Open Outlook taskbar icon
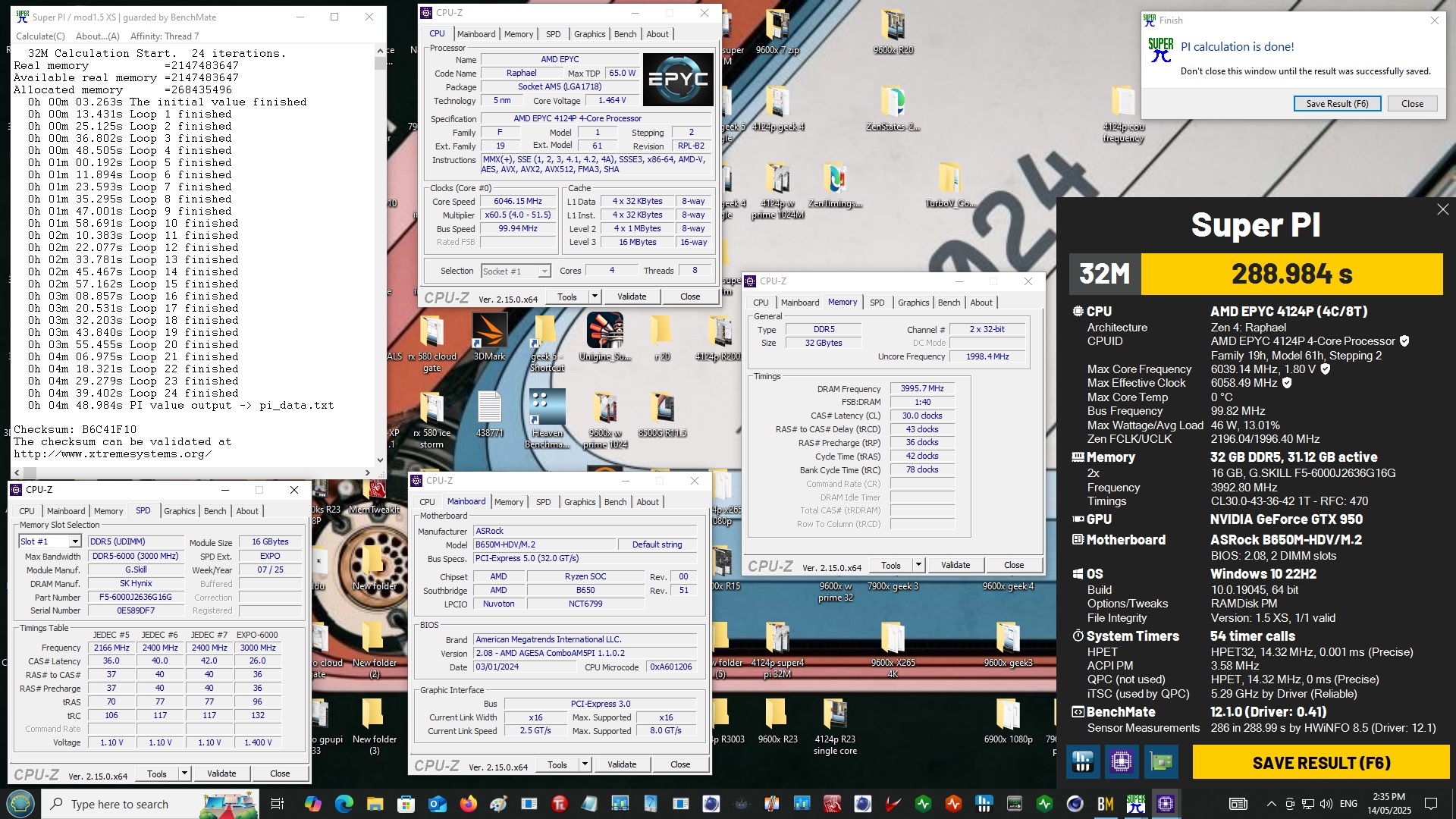Viewport: 1456px width, 819px height. pyautogui.click(x=437, y=804)
